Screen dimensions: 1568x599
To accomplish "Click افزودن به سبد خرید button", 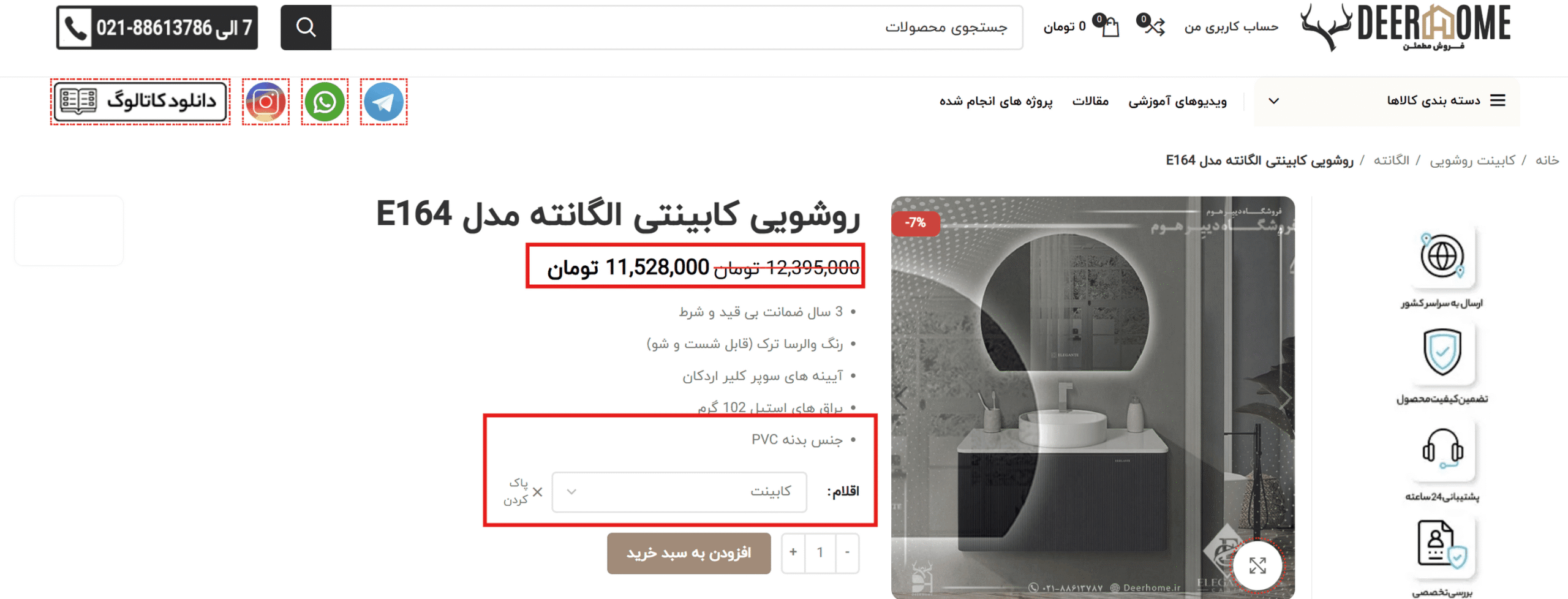I will [688, 553].
